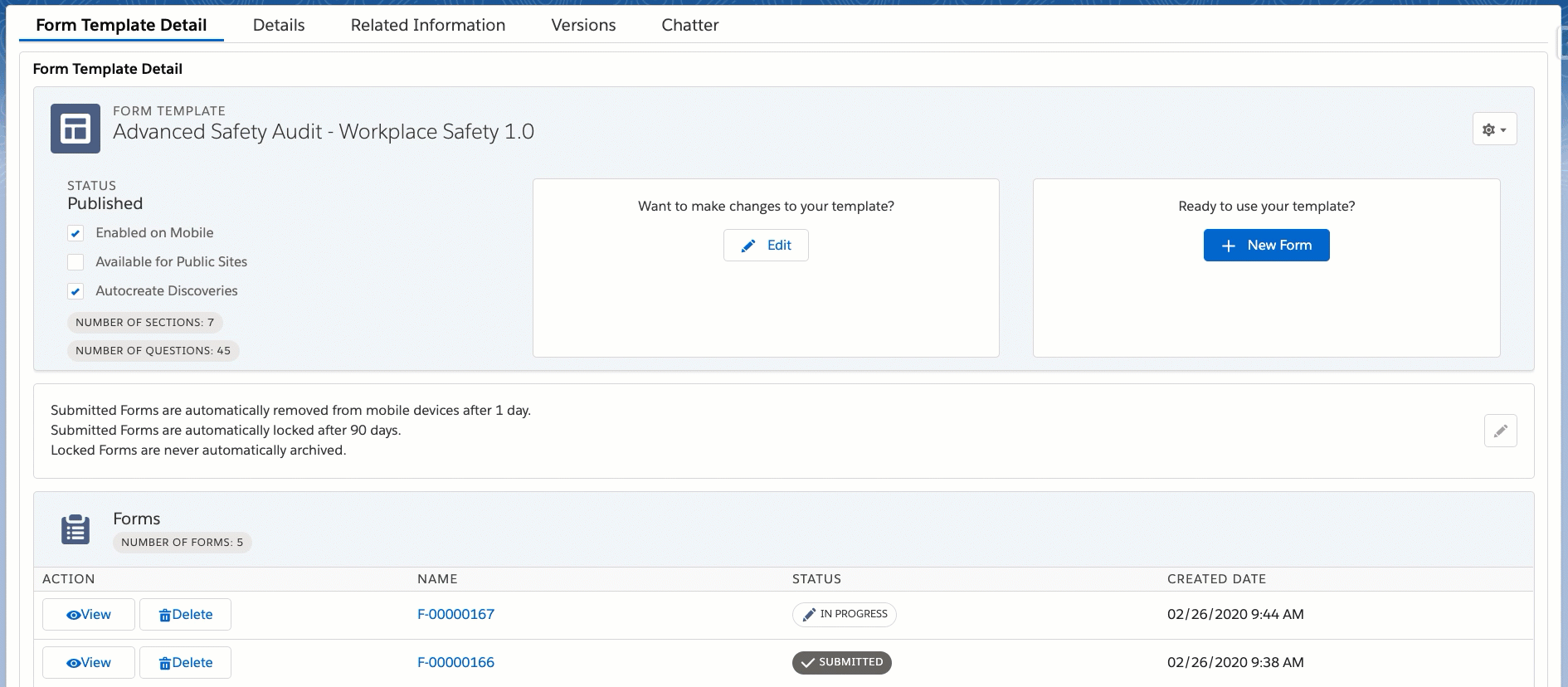The image size is (1568, 687).
Task: Click the Number of Sections: 7 badge
Action: (x=144, y=323)
